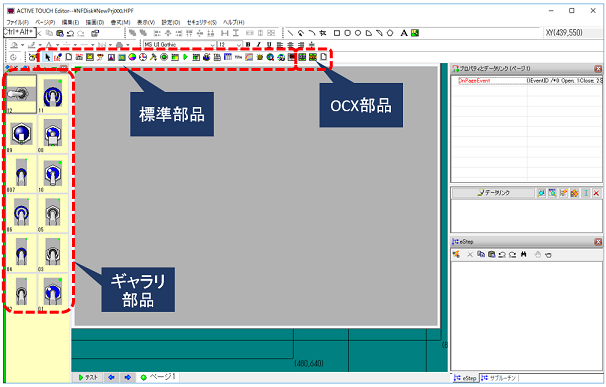Click the color image tool beside text tool
The width and height of the screenshot is (606, 387).
tap(415, 33)
